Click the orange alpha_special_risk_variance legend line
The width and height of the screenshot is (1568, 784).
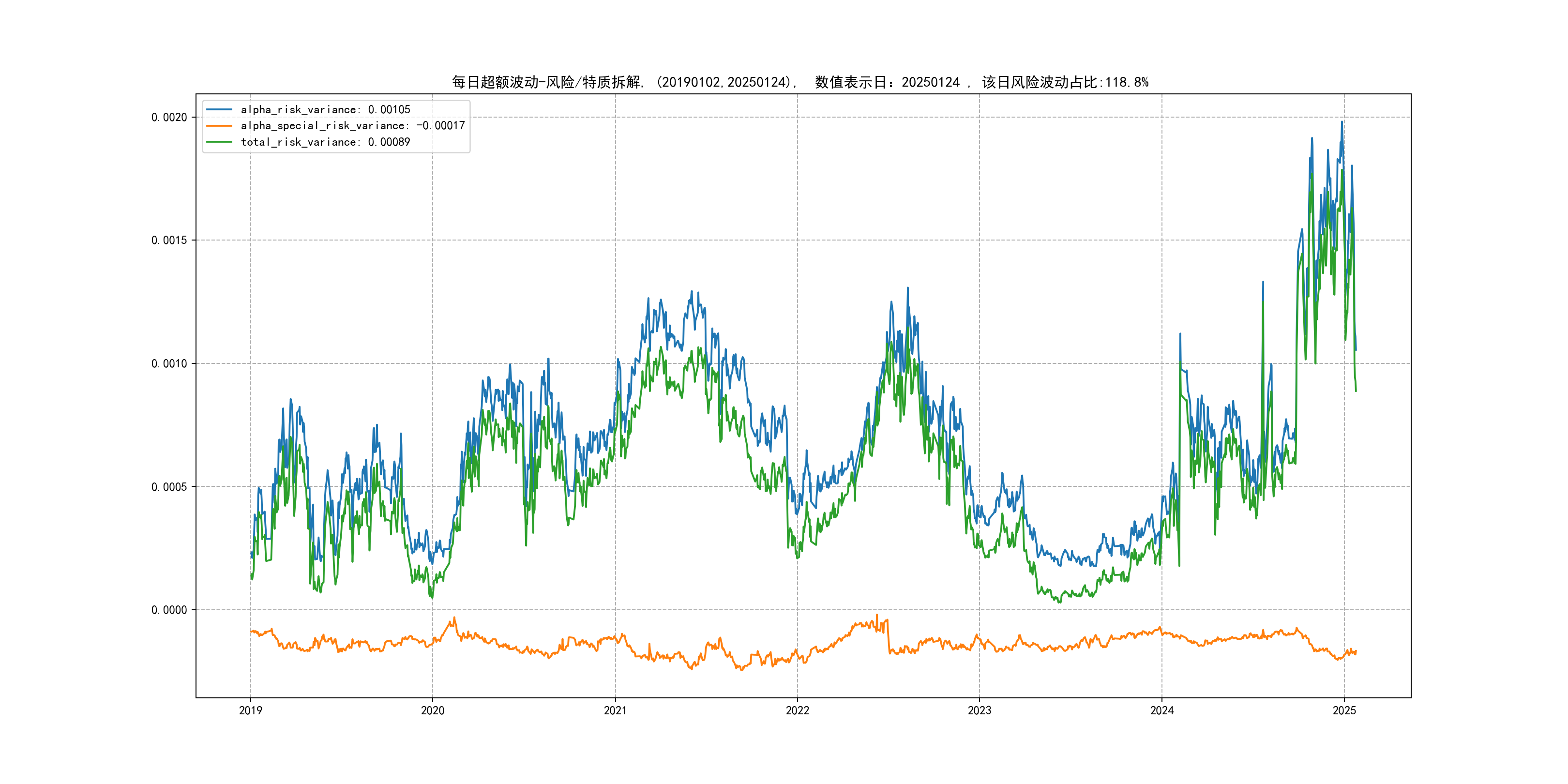pos(219,126)
